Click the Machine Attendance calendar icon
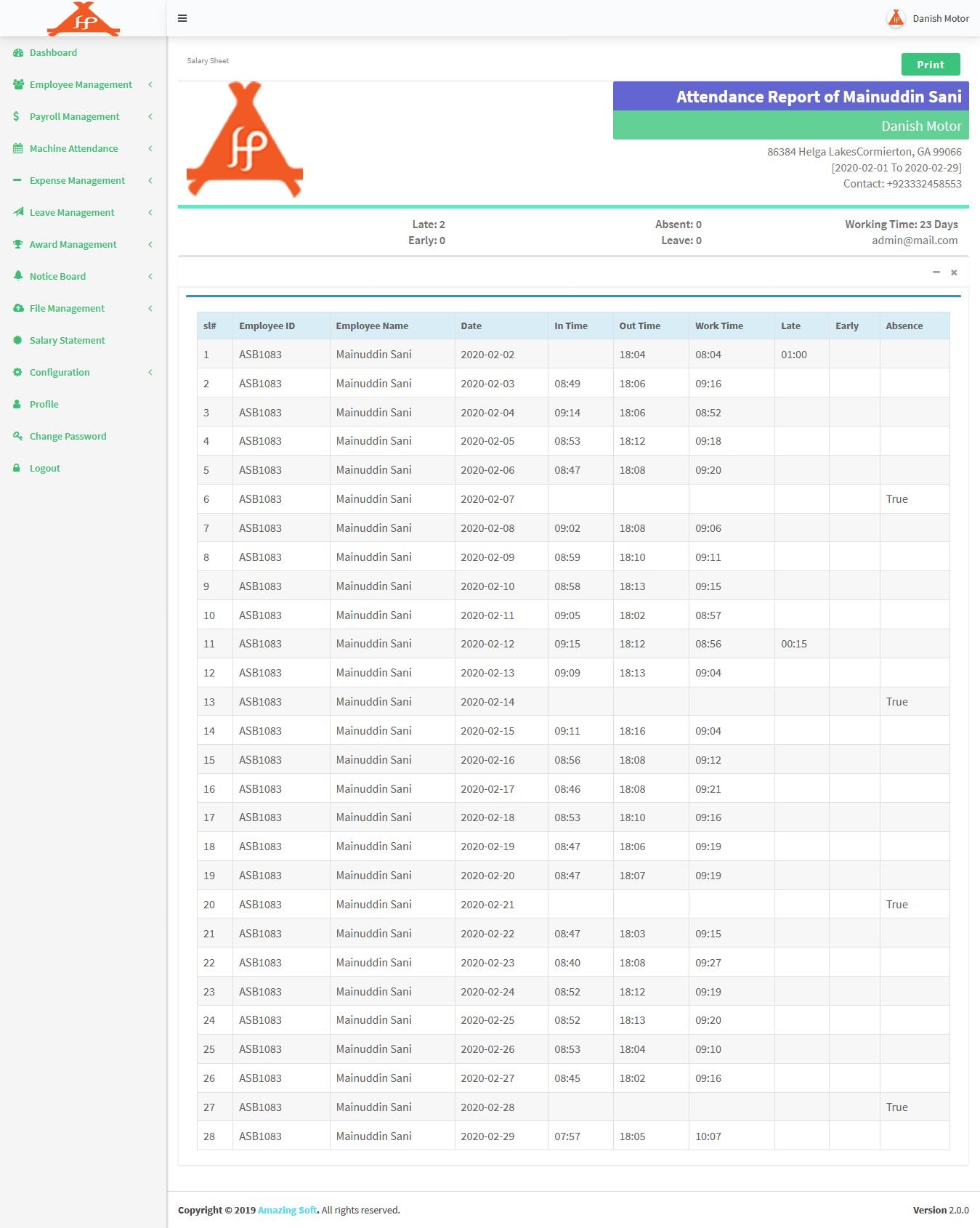980x1228 pixels. pos(18,149)
